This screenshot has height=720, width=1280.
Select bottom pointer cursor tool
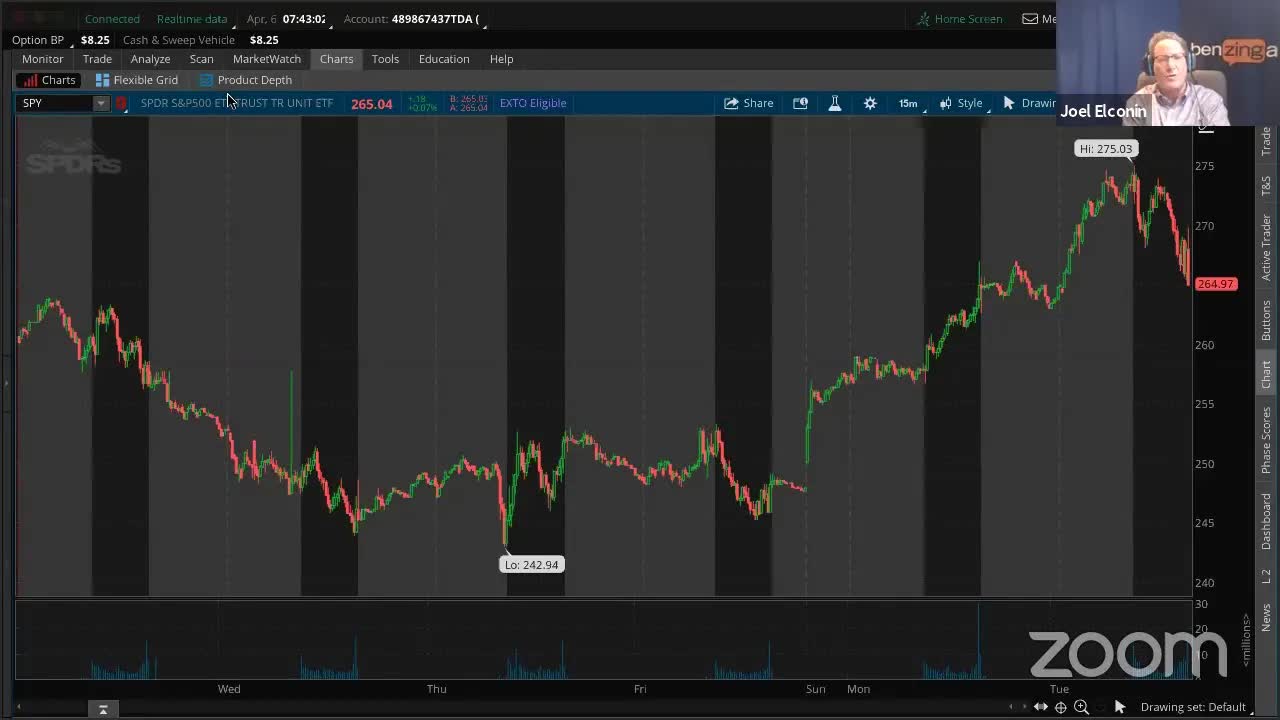coord(1120,707)
